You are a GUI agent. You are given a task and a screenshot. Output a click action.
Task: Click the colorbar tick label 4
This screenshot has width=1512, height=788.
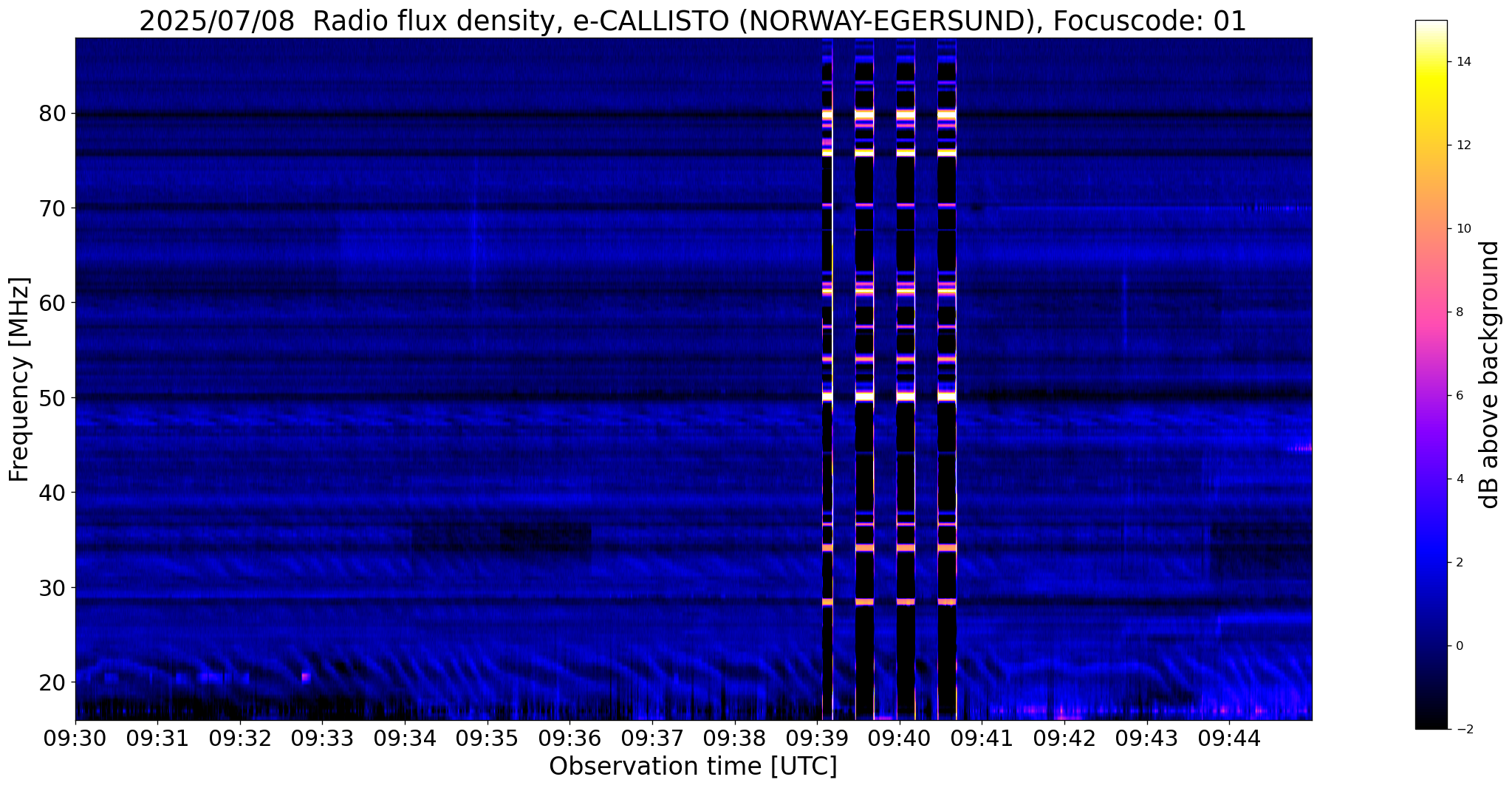1458,479
